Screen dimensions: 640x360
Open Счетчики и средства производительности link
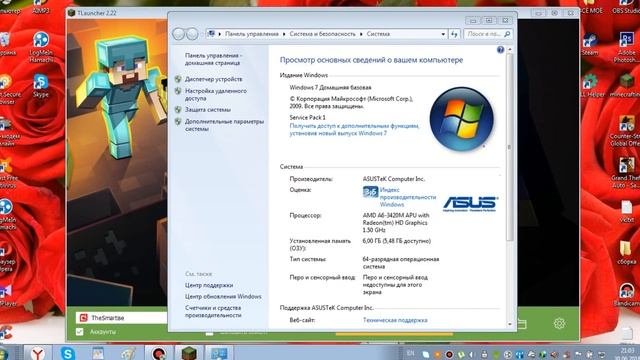click(213, 312)
